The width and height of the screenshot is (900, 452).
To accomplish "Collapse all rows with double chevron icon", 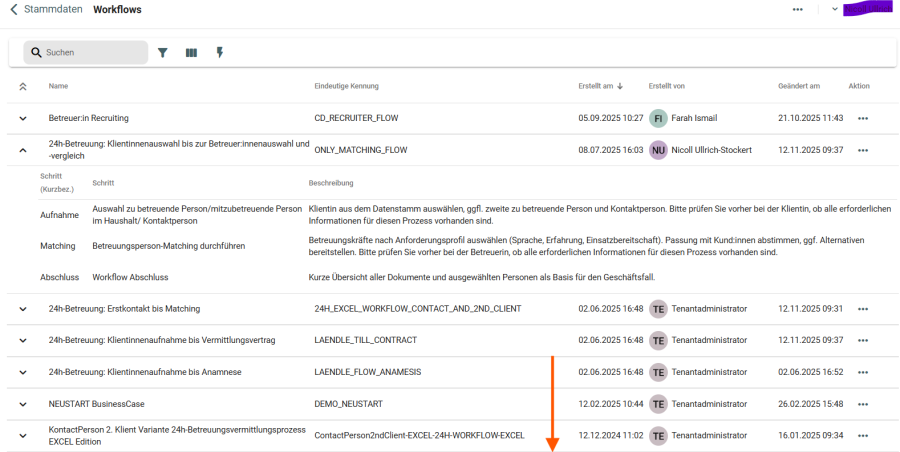I will (x=23, y=87).
